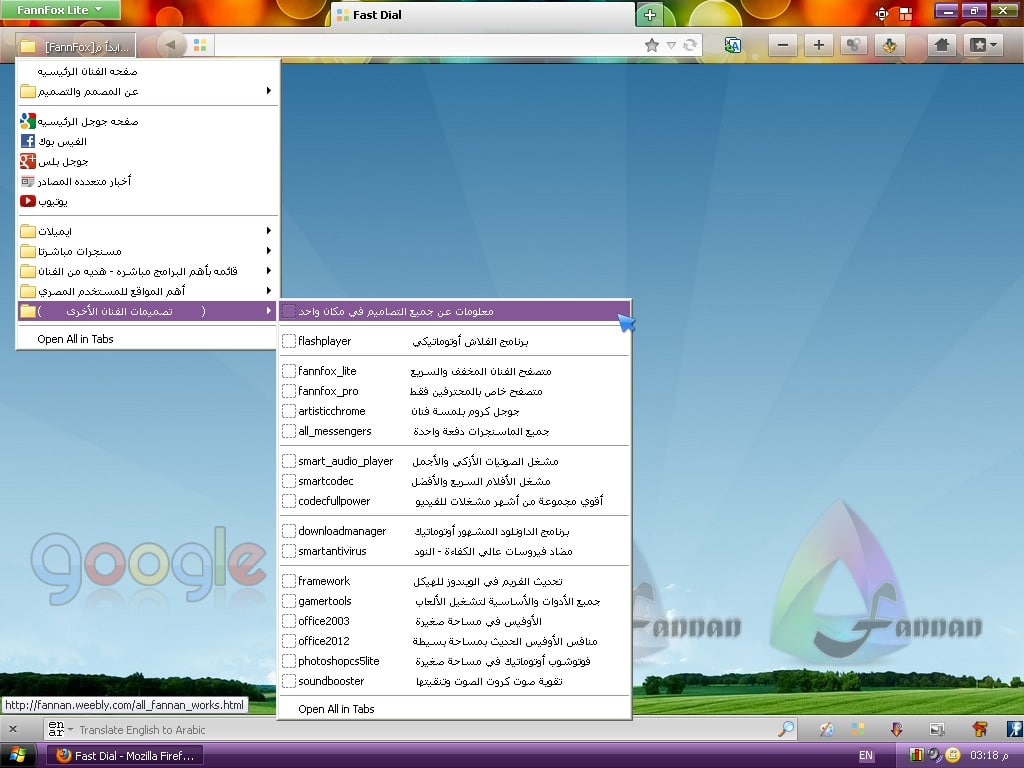Expand the 'قائمه بأهم البرامج مباشره' folder submenu

tap(148, 270)
